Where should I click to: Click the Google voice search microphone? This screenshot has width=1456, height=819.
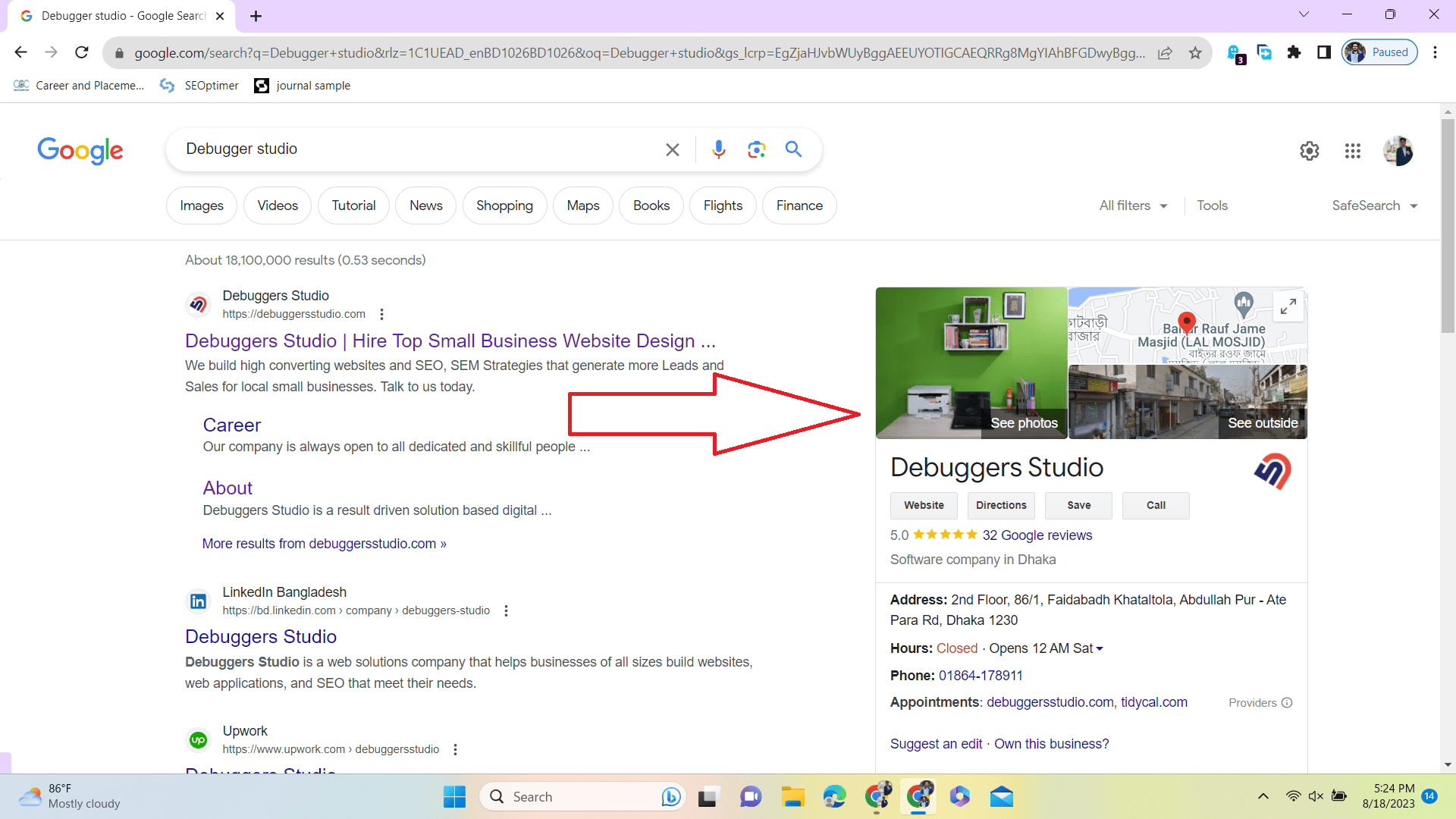(x=718, y=149)
